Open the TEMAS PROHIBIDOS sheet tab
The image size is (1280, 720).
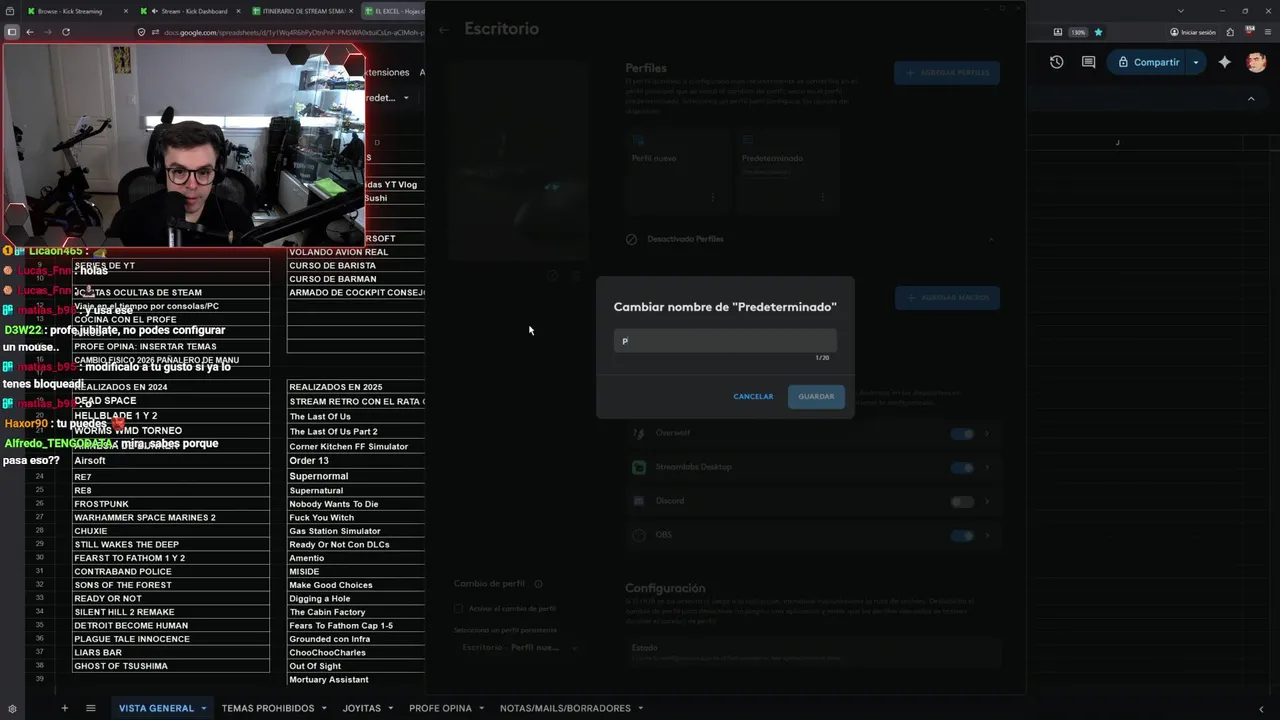tap(268, 708)
